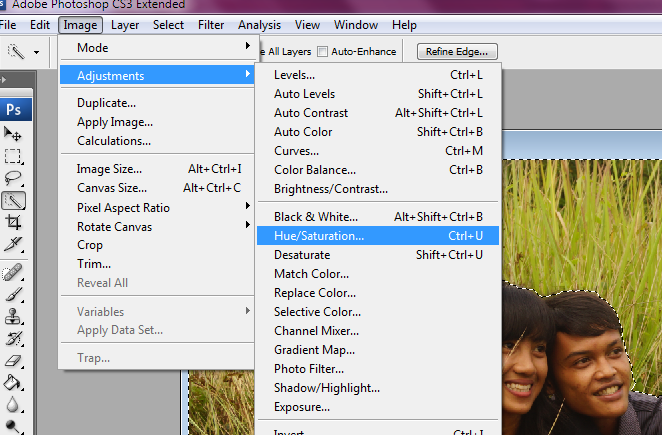Collapse the toolbox panel arrows
The height and width of the screenshot is (435, 662).
[3, 79]
